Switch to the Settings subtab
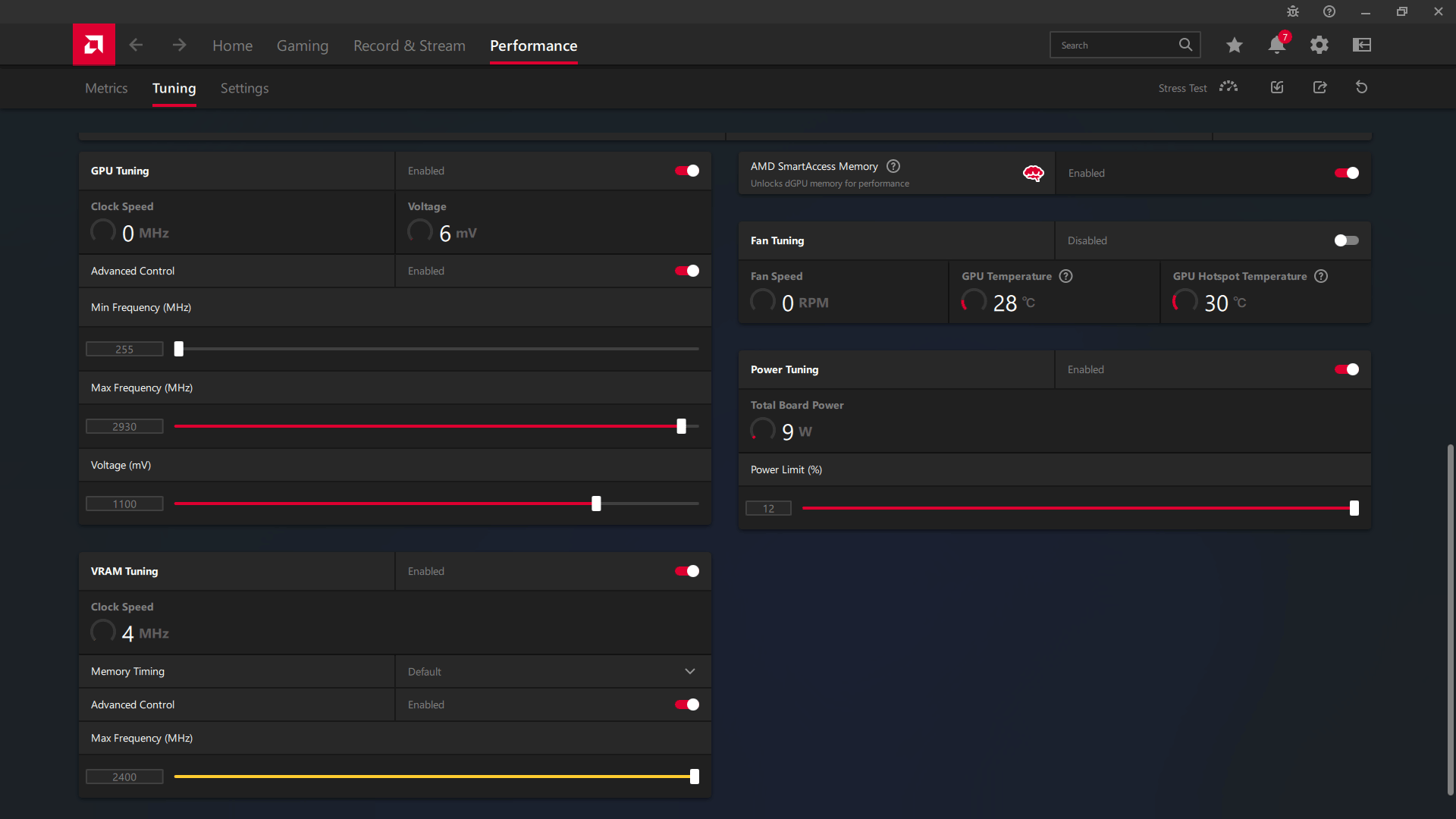Viewport: 1456px width, 819px height. click(244, 88)
